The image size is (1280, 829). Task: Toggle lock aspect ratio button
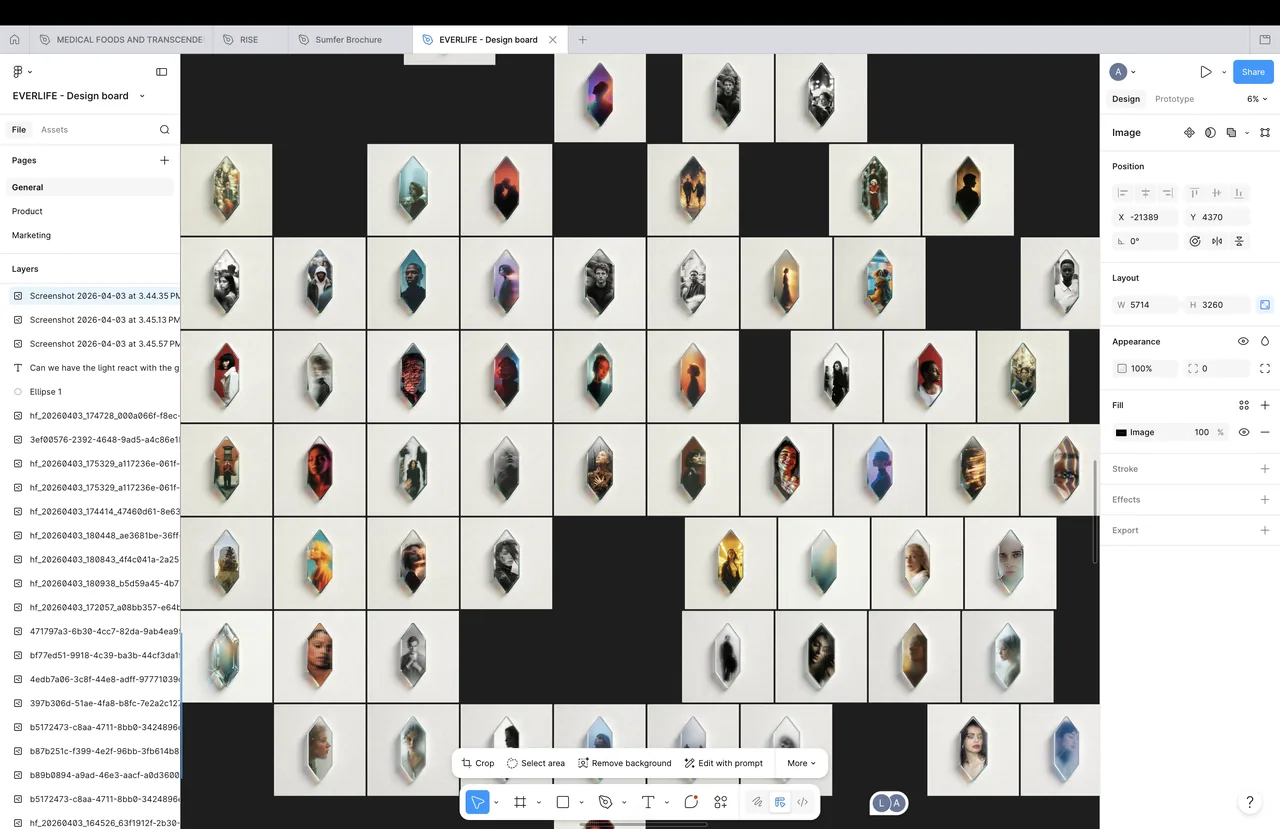pyautogui.click(x=1265, y=305)
